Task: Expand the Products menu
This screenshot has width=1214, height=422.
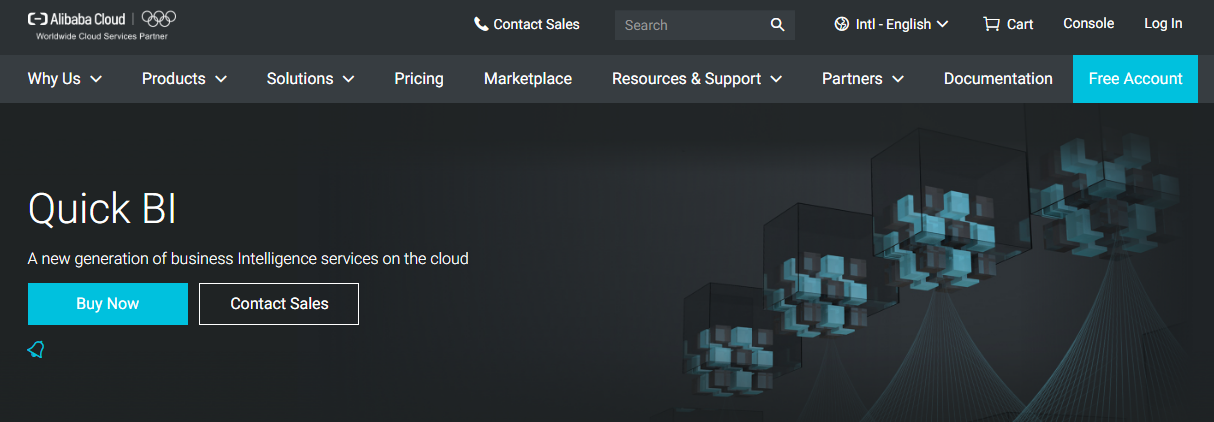Action: click(x=184, y=79)
